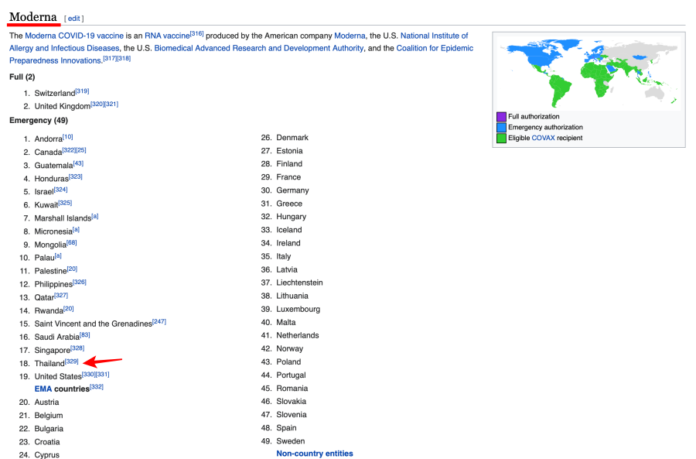Screen dimensions: 696x459
Task: Open footnote a next to Micronesia
Action: click(76, 230)
